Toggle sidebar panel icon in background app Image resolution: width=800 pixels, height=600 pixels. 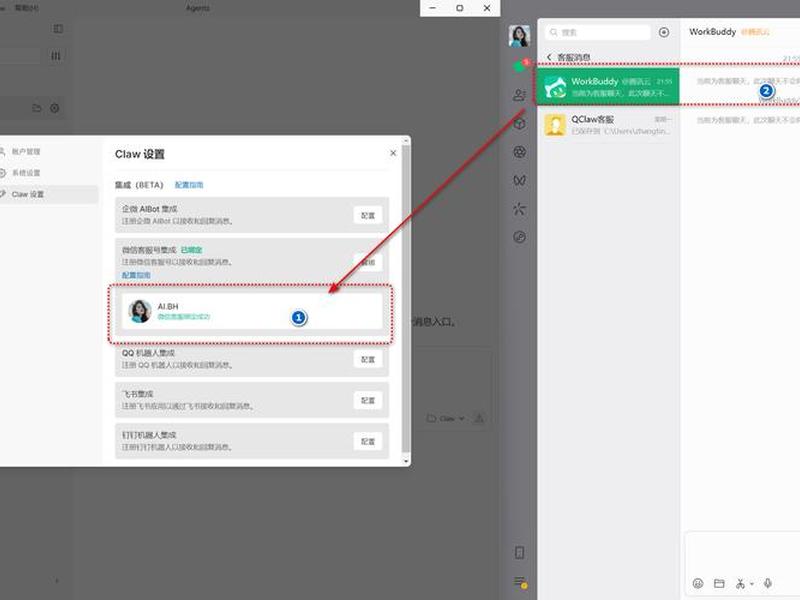58,29
